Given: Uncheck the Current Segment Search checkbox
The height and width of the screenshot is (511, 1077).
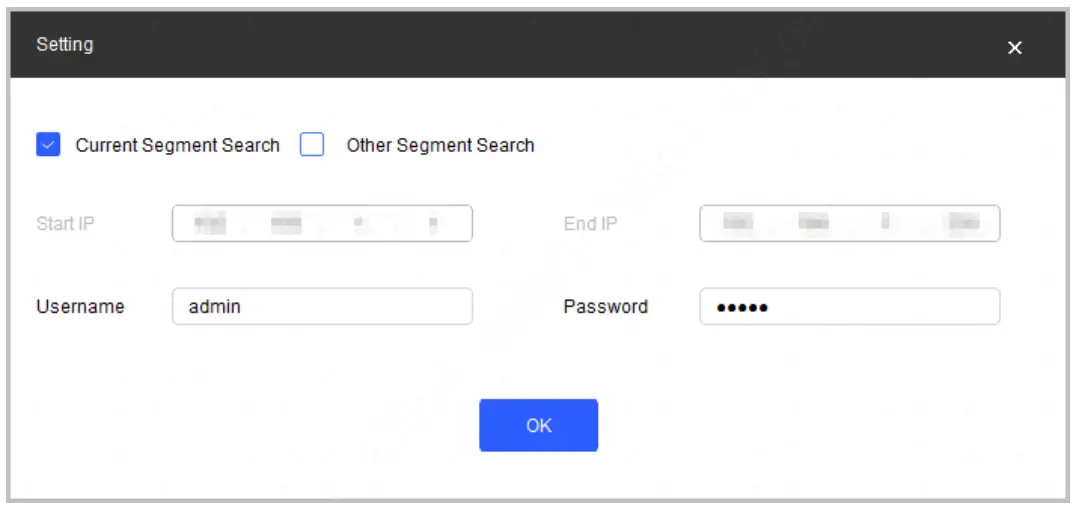Looking at the screenshot, I should [x=48, y=145].
